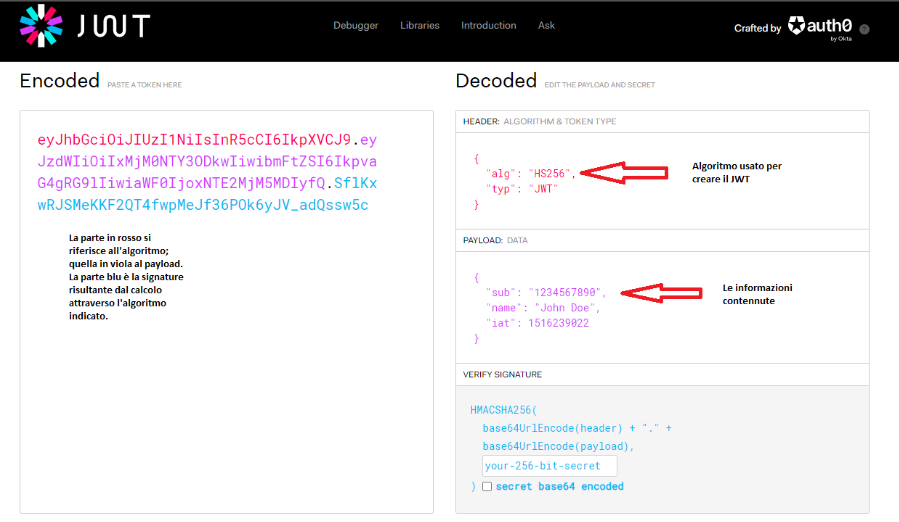The width and height of the screenshot is (899, 522).
Task: Click into the your-256-bit-secret input field
Action: [550, 466]
